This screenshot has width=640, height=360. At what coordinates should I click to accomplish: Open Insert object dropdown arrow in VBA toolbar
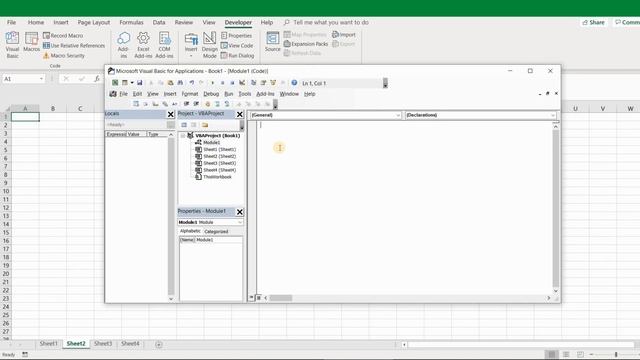pyautogui.click(x=132, y=83)
